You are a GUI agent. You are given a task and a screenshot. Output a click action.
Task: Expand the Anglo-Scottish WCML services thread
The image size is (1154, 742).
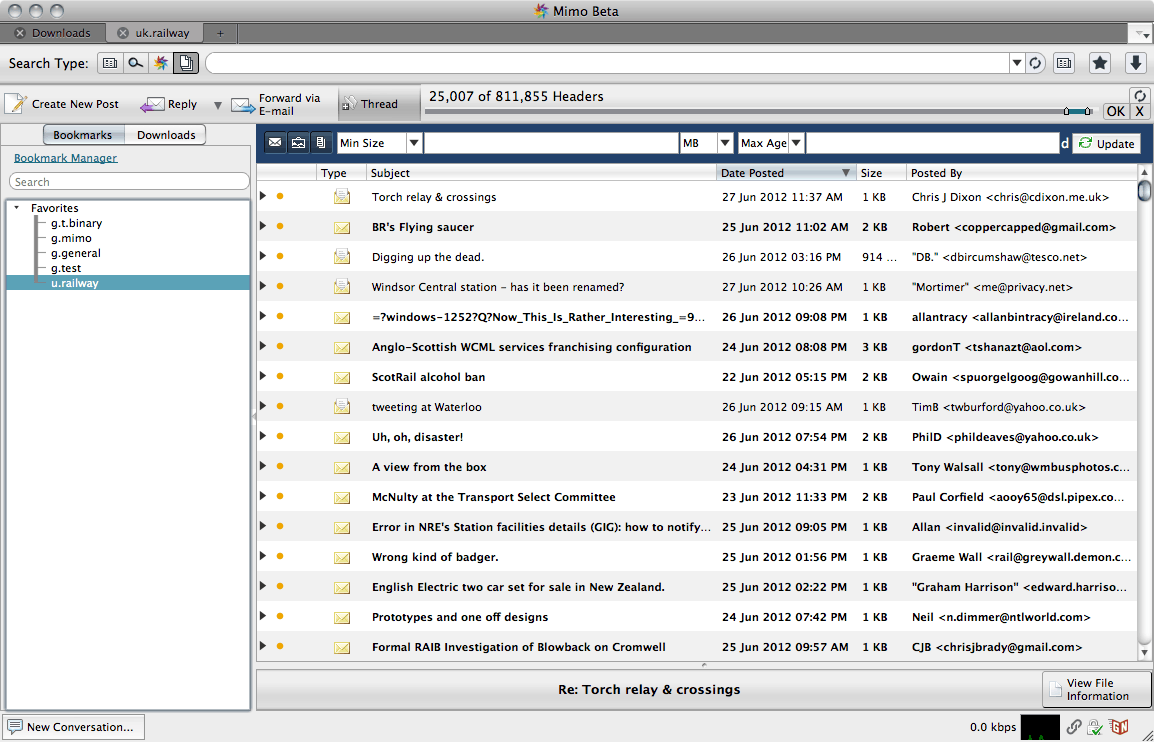(263, 346)
